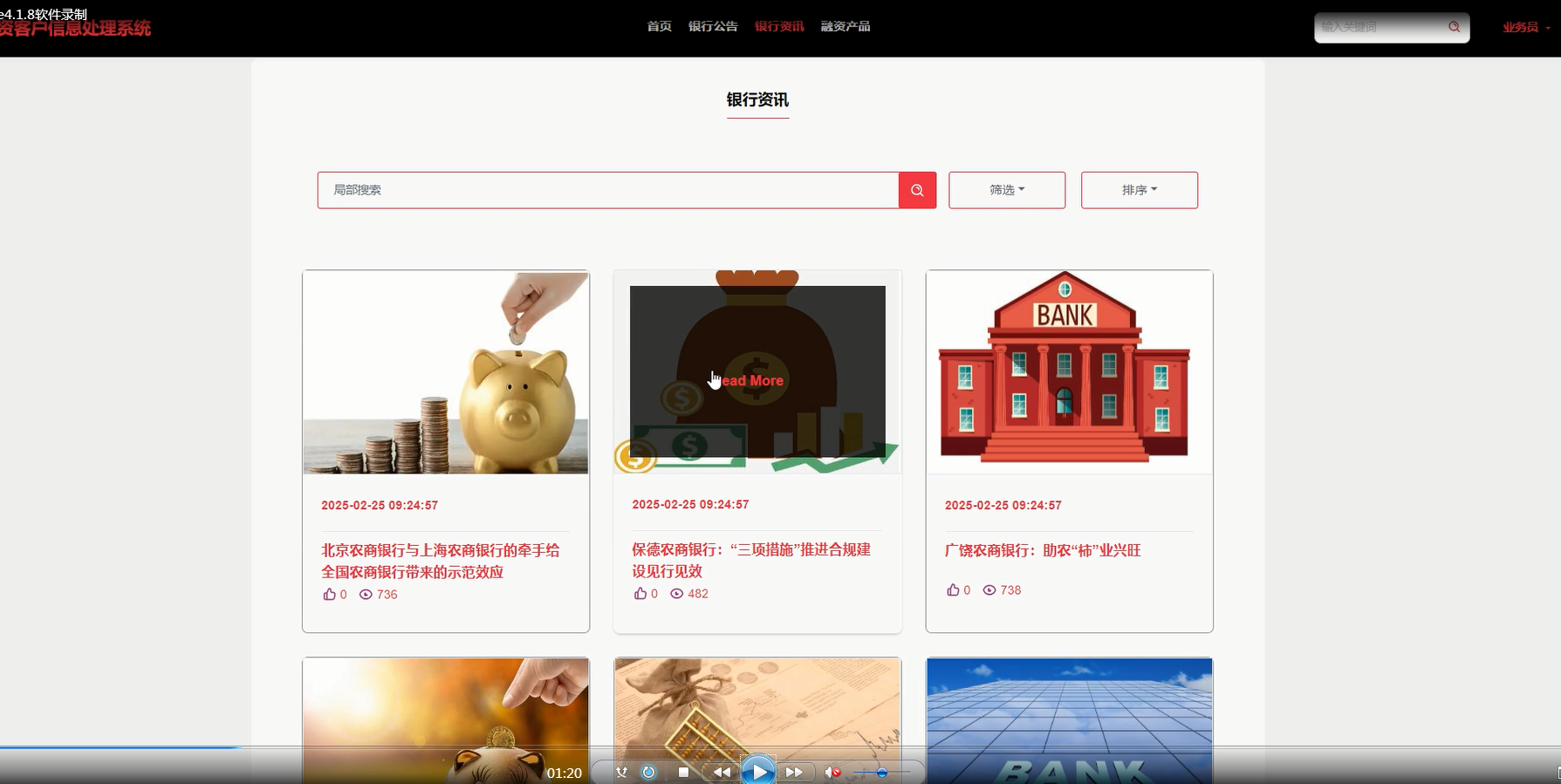1561x784 pixels.
Task: Select 银行资讯 in the navigation bar
Action: coord(779,26)
